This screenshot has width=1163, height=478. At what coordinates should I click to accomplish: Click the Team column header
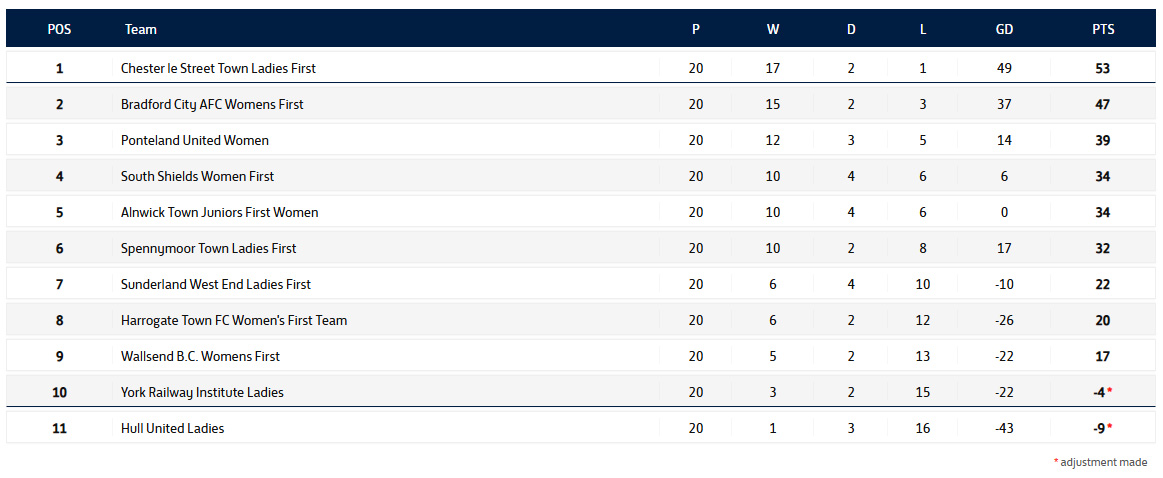(141, 30)
